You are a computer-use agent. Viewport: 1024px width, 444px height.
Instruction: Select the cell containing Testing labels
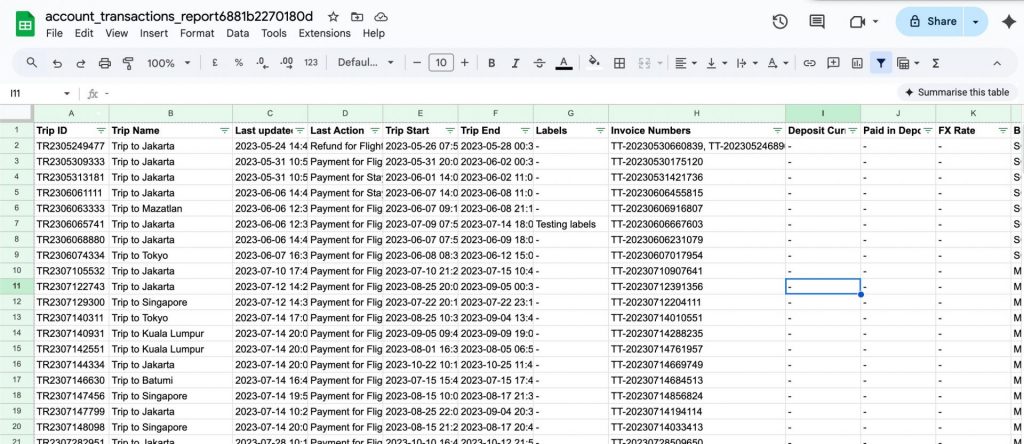[571, 224]
